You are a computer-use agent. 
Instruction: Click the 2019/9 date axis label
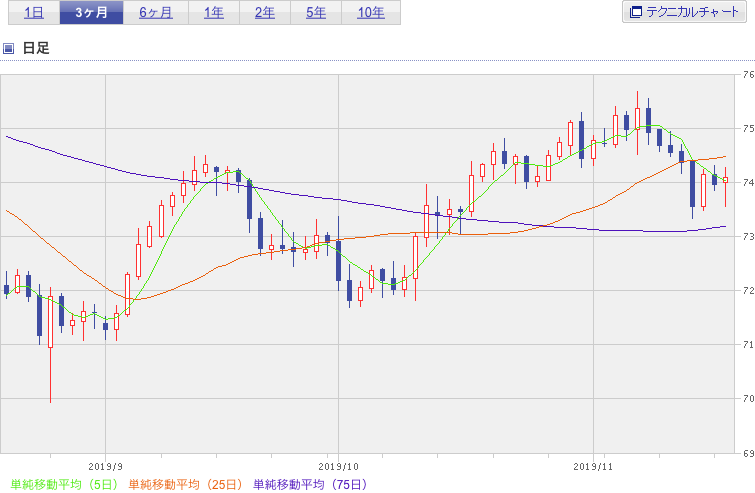[x=105, y=467]
